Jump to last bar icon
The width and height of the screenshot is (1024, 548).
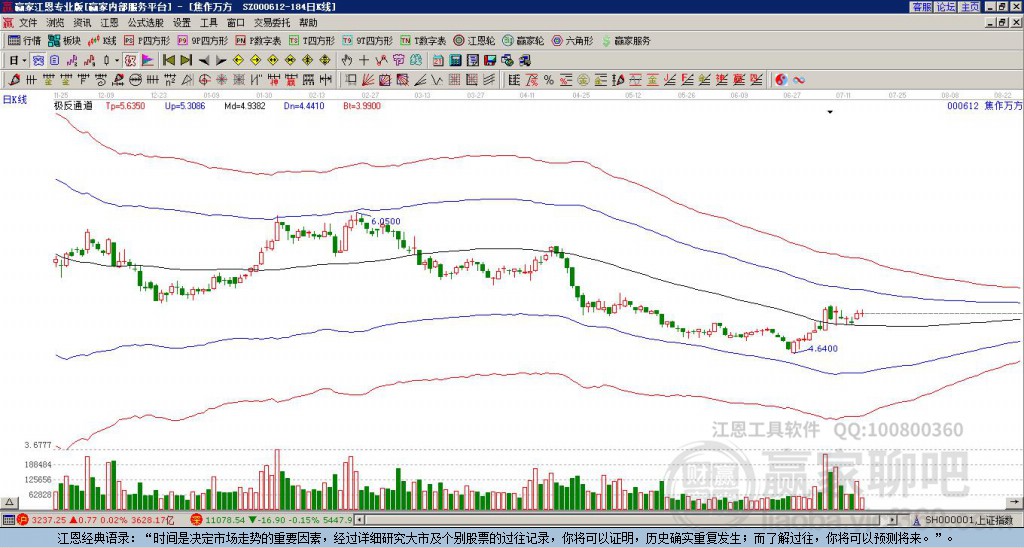coord(186,61)
